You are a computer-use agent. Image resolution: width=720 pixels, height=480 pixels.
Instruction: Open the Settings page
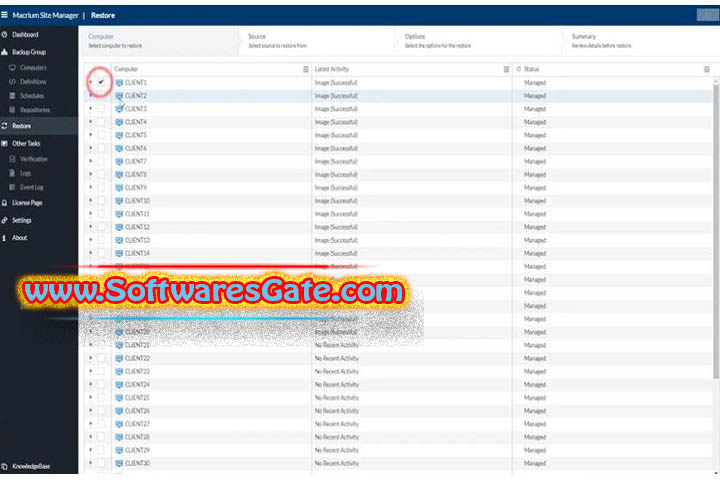[22, 220]
